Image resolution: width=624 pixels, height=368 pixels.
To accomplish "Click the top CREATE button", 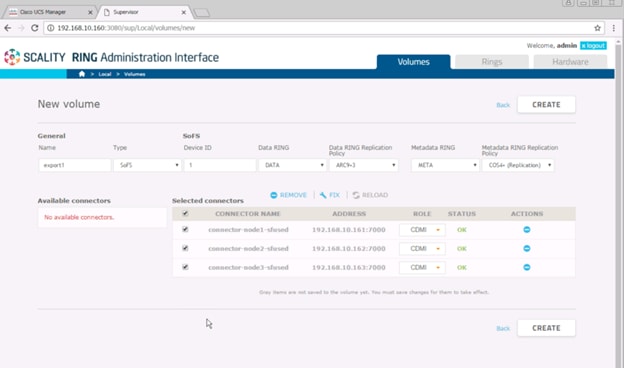I will coord(546,105).
